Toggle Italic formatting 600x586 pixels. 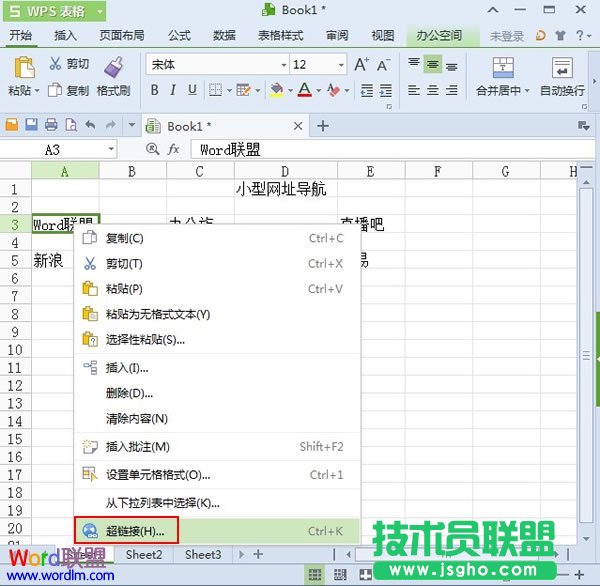click(173, 90)
